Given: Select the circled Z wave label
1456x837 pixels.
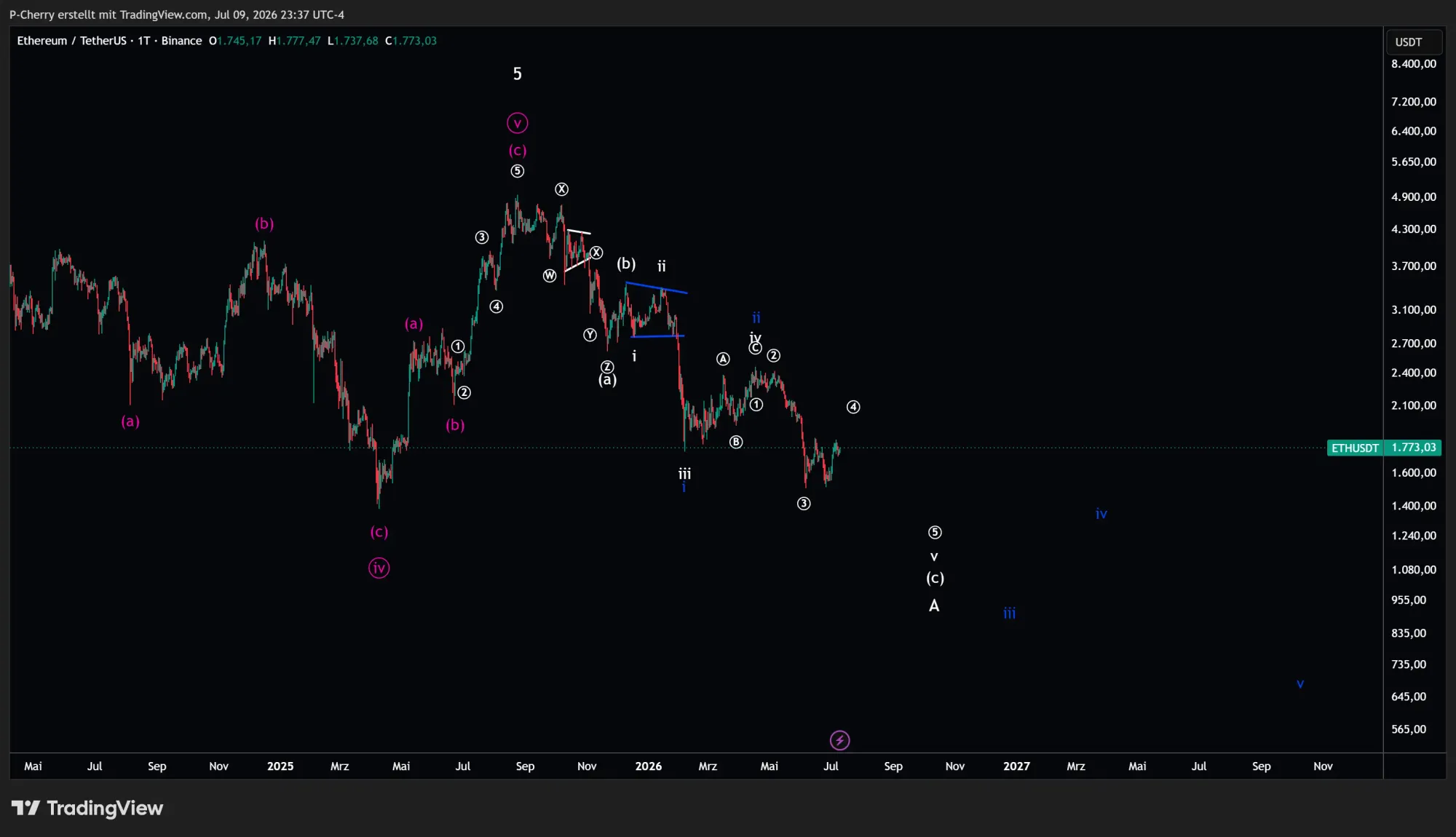Looking at the screenshot, I should pyautogui.click(x=607, y=367).
